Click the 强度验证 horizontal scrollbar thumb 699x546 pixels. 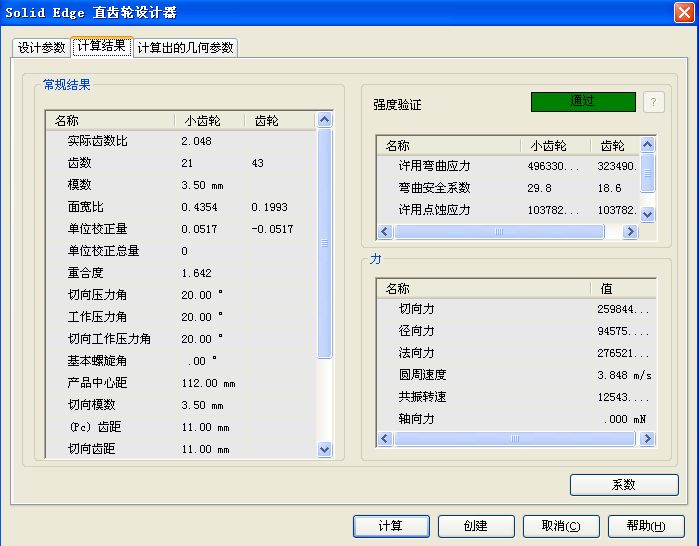(499, 231)
